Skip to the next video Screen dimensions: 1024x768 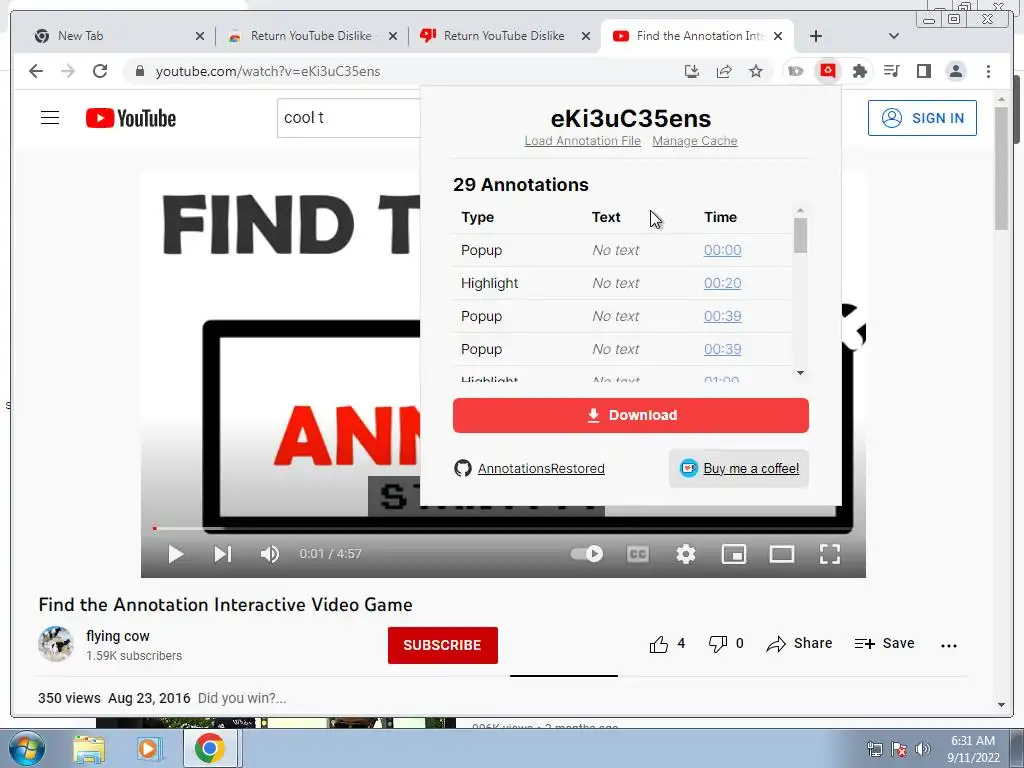click(x=223, y=554)
